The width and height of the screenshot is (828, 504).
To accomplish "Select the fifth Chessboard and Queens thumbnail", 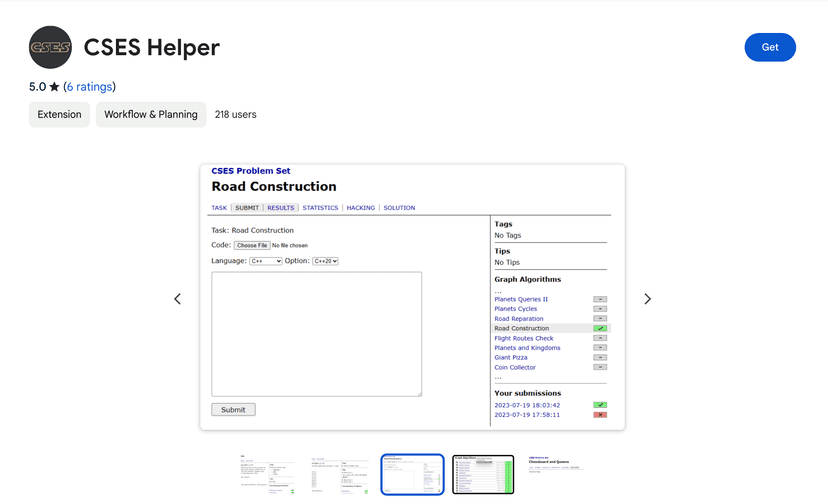I will coord(556,474).
